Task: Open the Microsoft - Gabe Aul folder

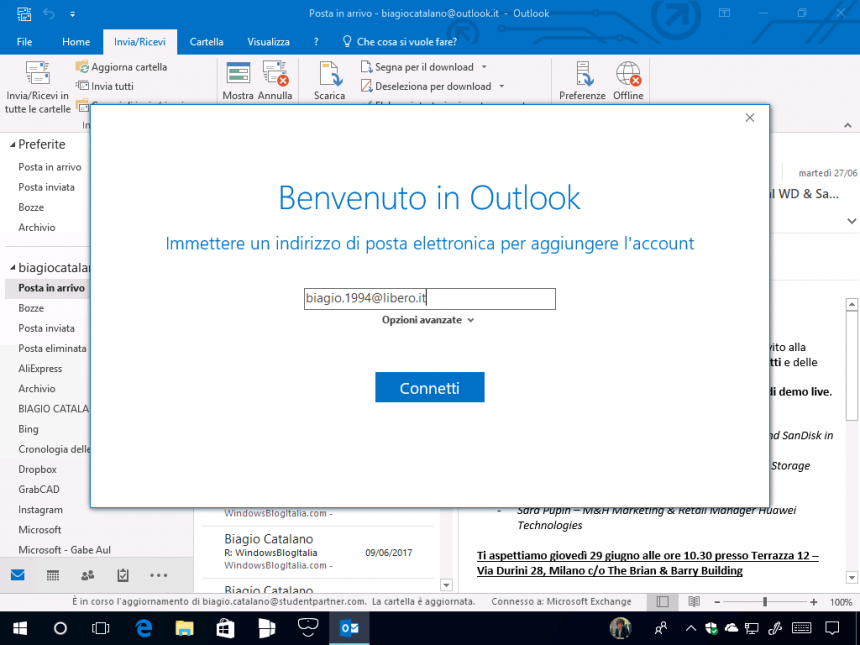Action: 64,550
